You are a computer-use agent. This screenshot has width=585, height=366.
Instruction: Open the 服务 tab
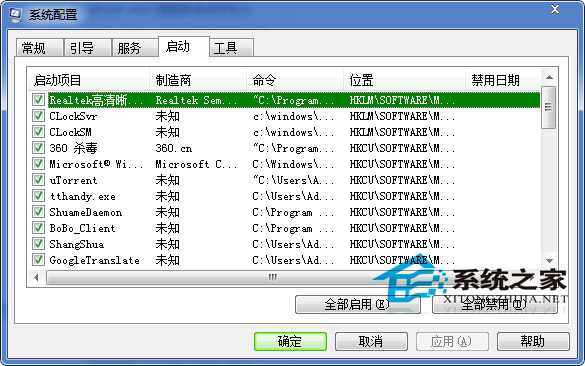pos(135,48)
